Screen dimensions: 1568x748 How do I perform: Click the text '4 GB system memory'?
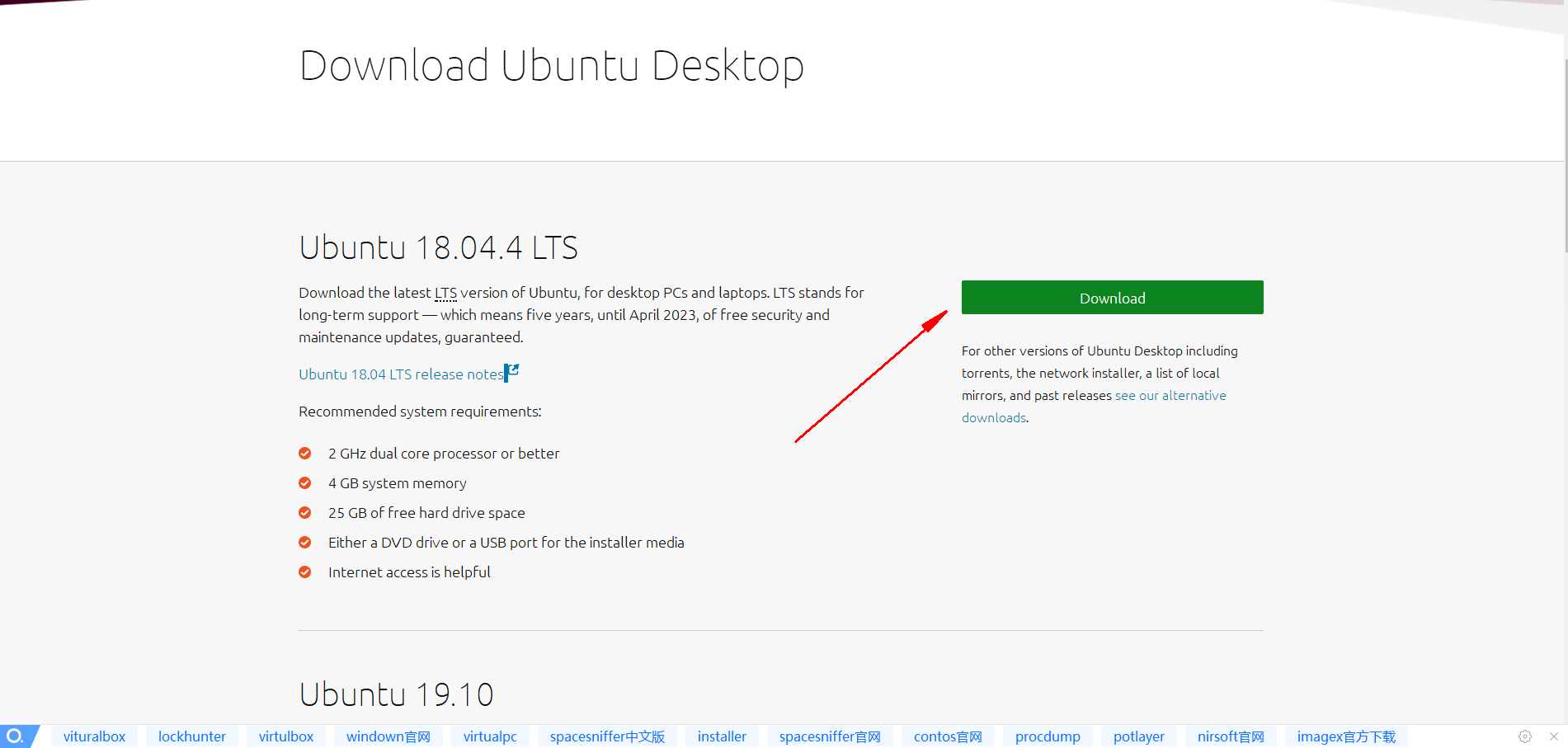point(398,483)
